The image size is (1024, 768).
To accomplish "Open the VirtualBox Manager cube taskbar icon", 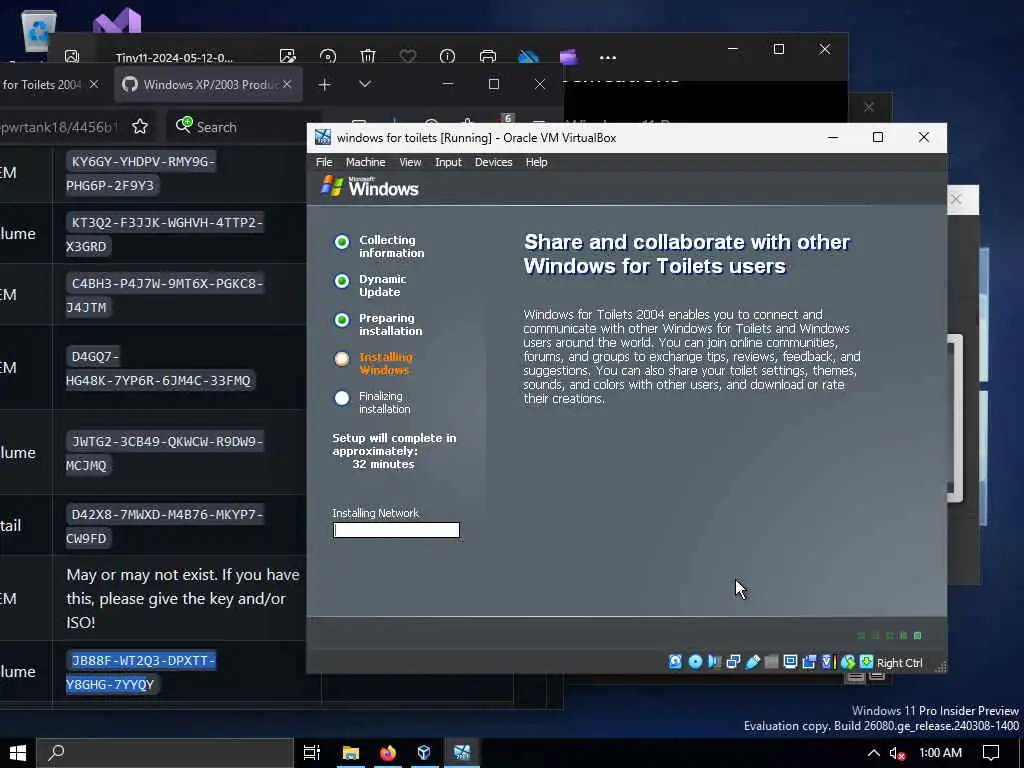I will tap(424, 753).
